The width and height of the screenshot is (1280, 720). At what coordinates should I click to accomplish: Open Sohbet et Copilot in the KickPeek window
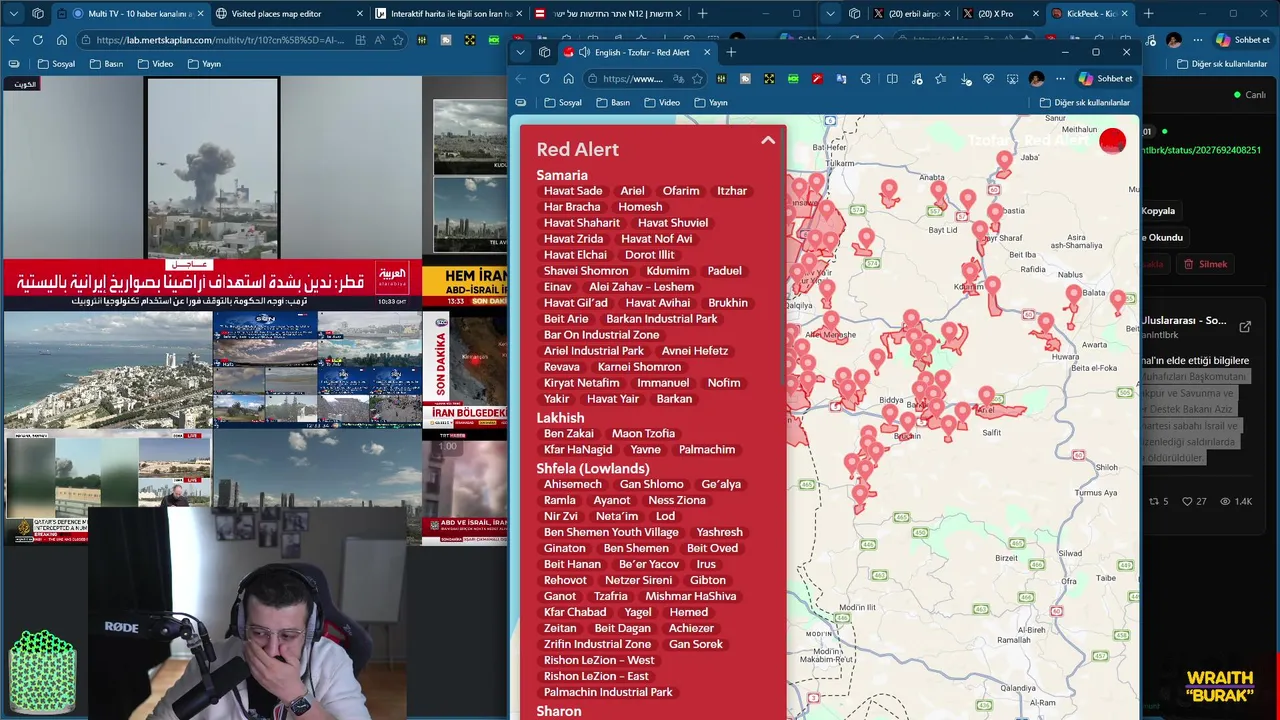coord(1244,40)
